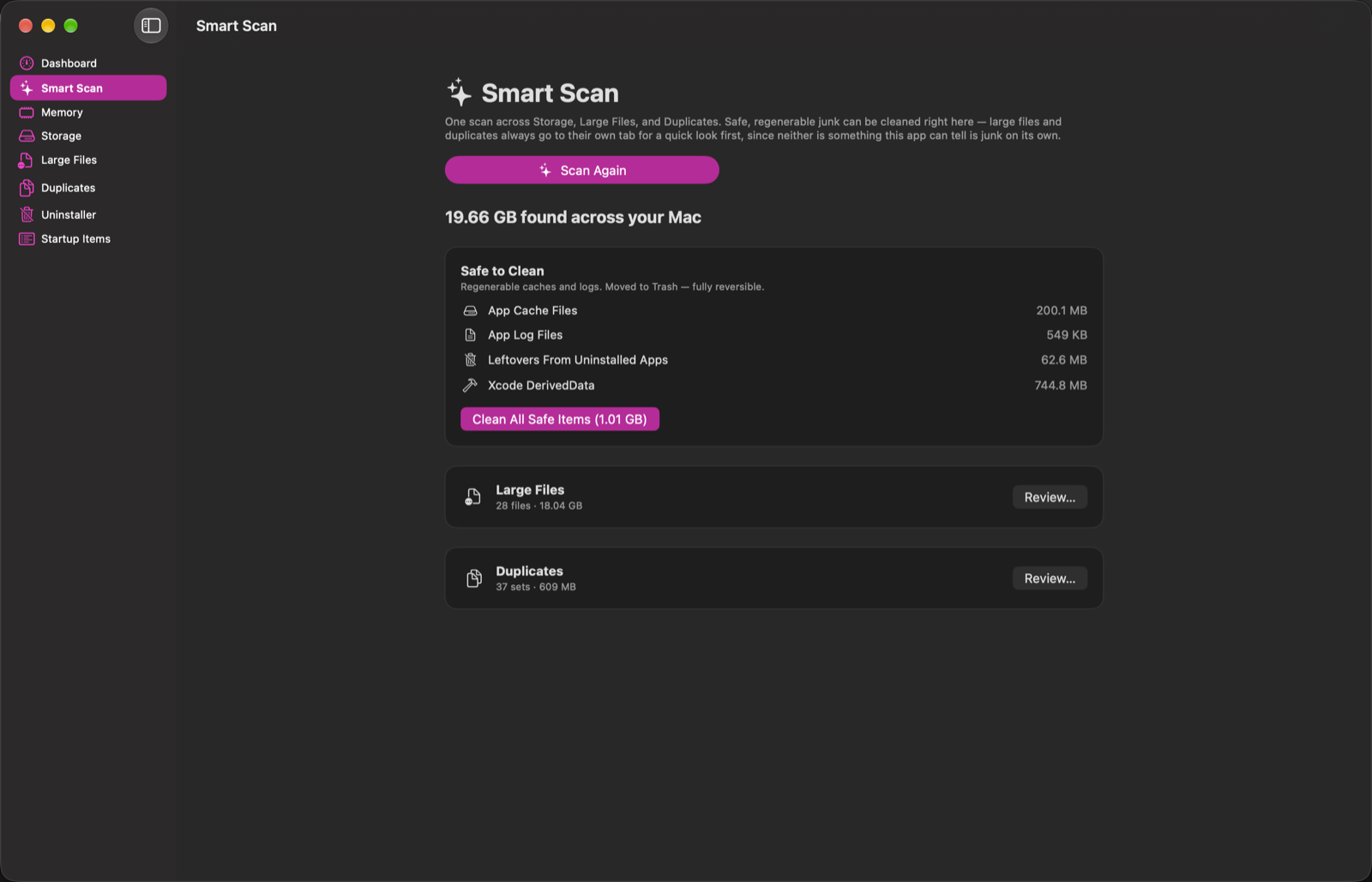Click the 62.6 MB size value
This screenshot has width=1372, height=882.
click(x=1064, y=360)
